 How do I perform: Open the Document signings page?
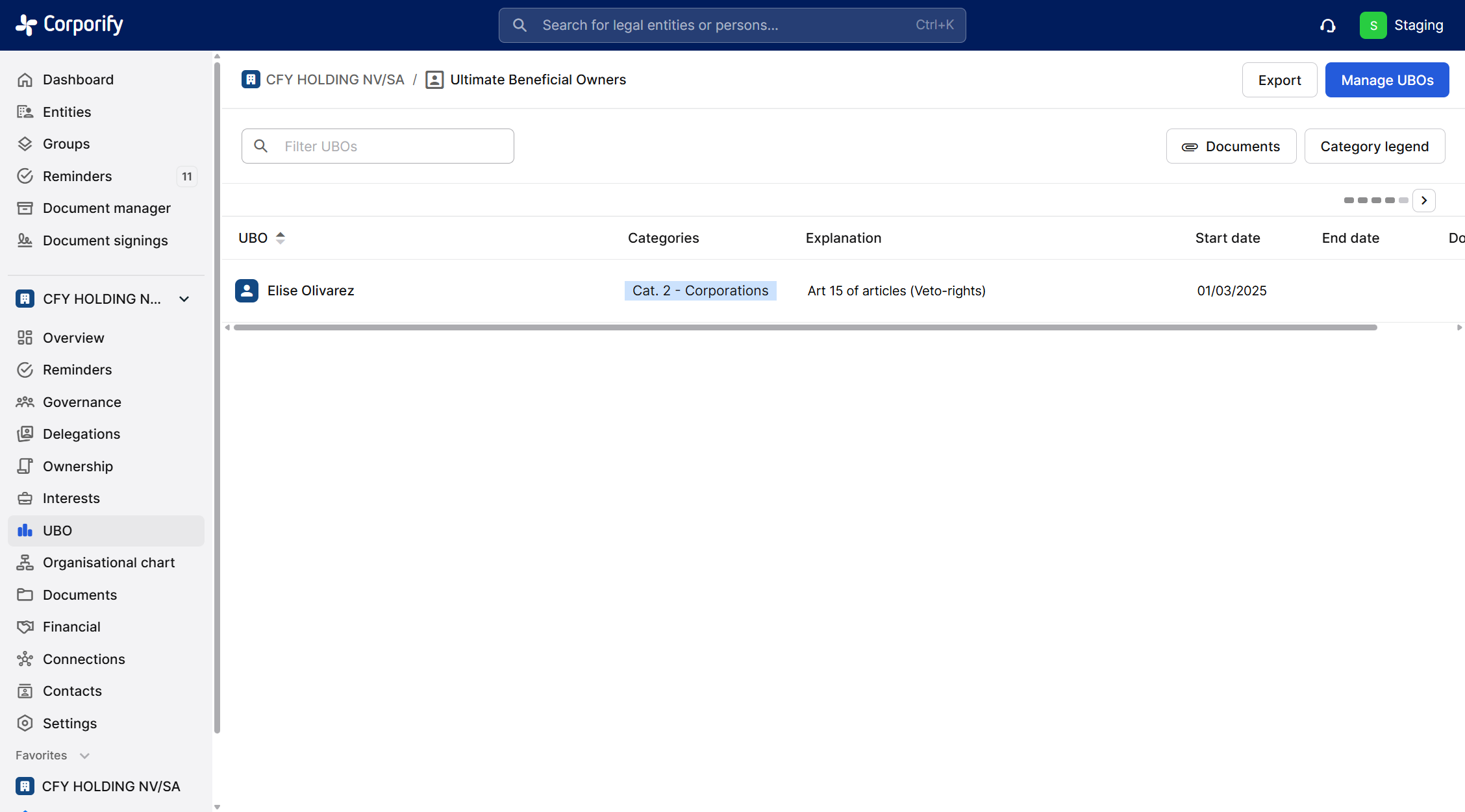click(105, 241)
